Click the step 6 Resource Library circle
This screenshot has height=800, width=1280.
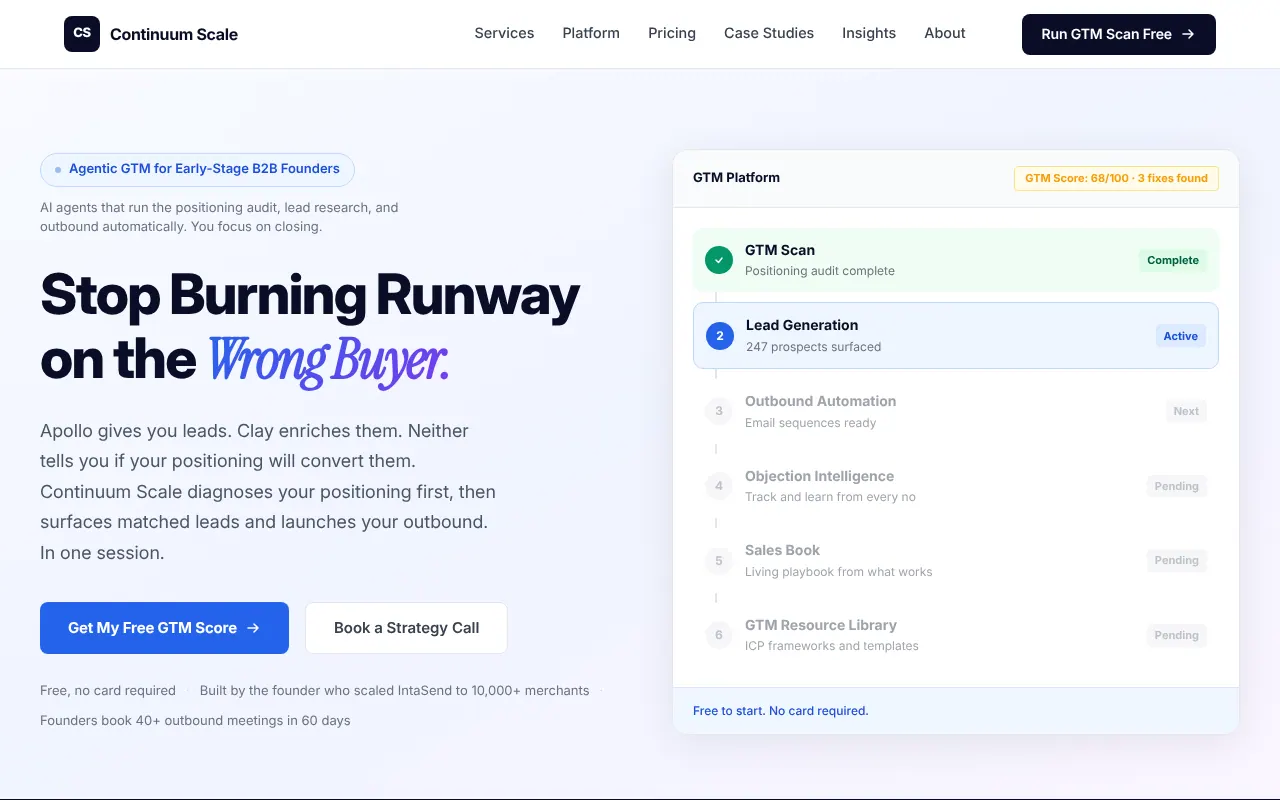click(719, 635)
